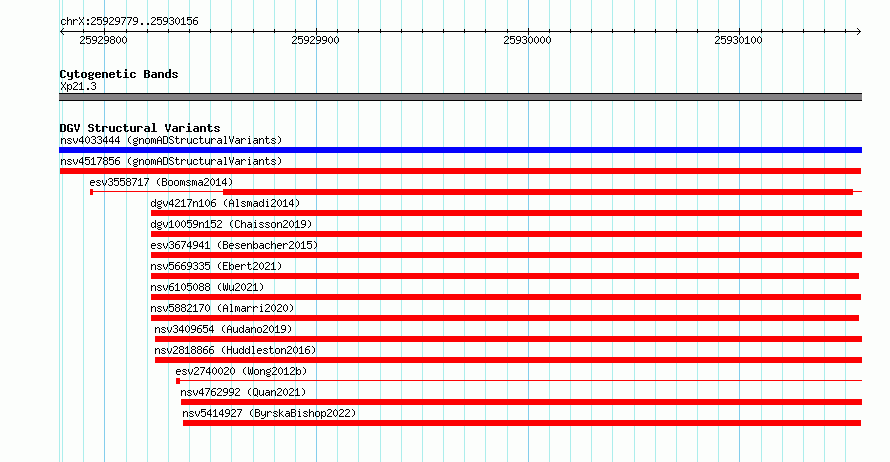Select the nsv6105088 Wu2021 red bar

tap(506, 297)
